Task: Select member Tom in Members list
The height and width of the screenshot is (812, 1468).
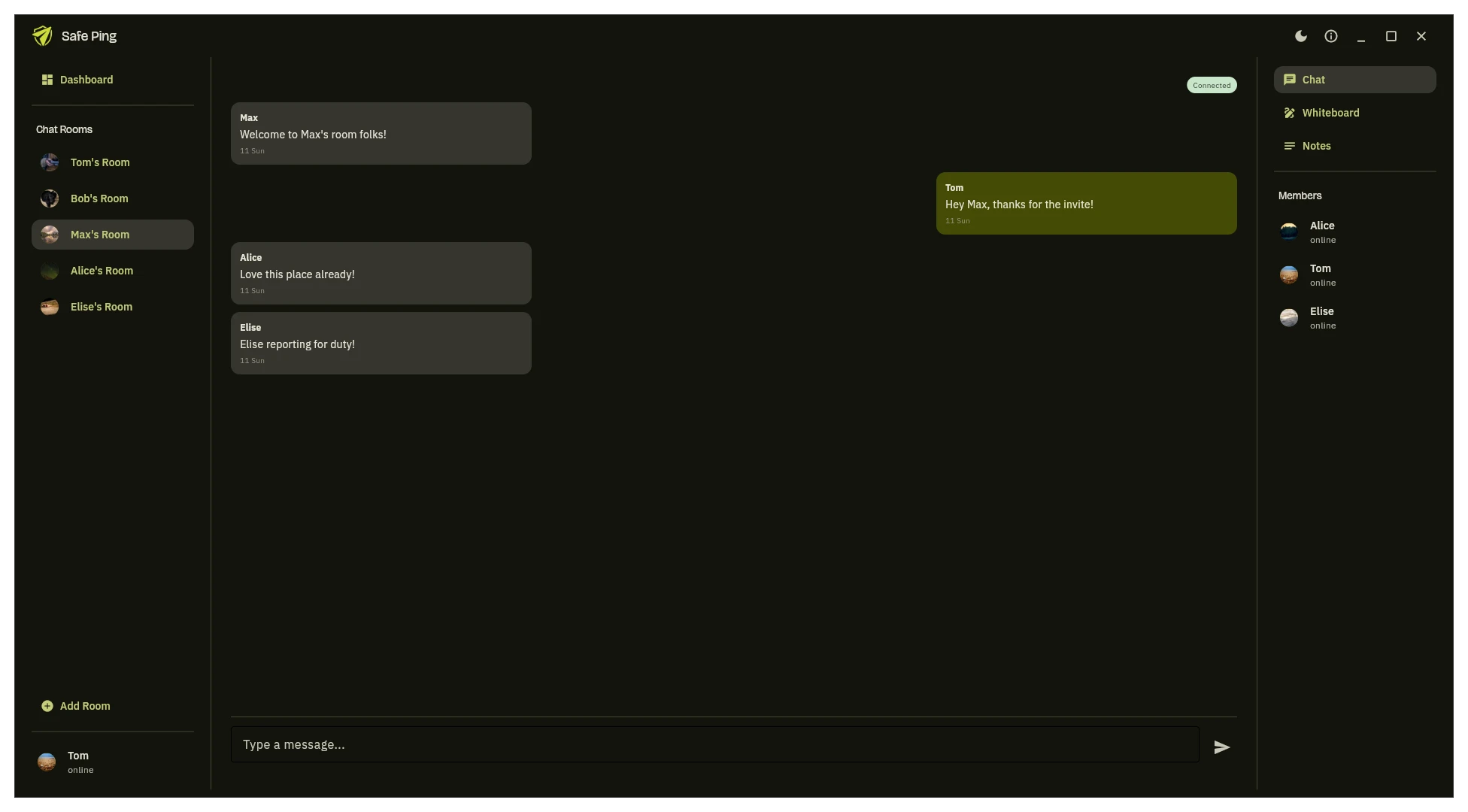Action: (x=1355, y=274)
